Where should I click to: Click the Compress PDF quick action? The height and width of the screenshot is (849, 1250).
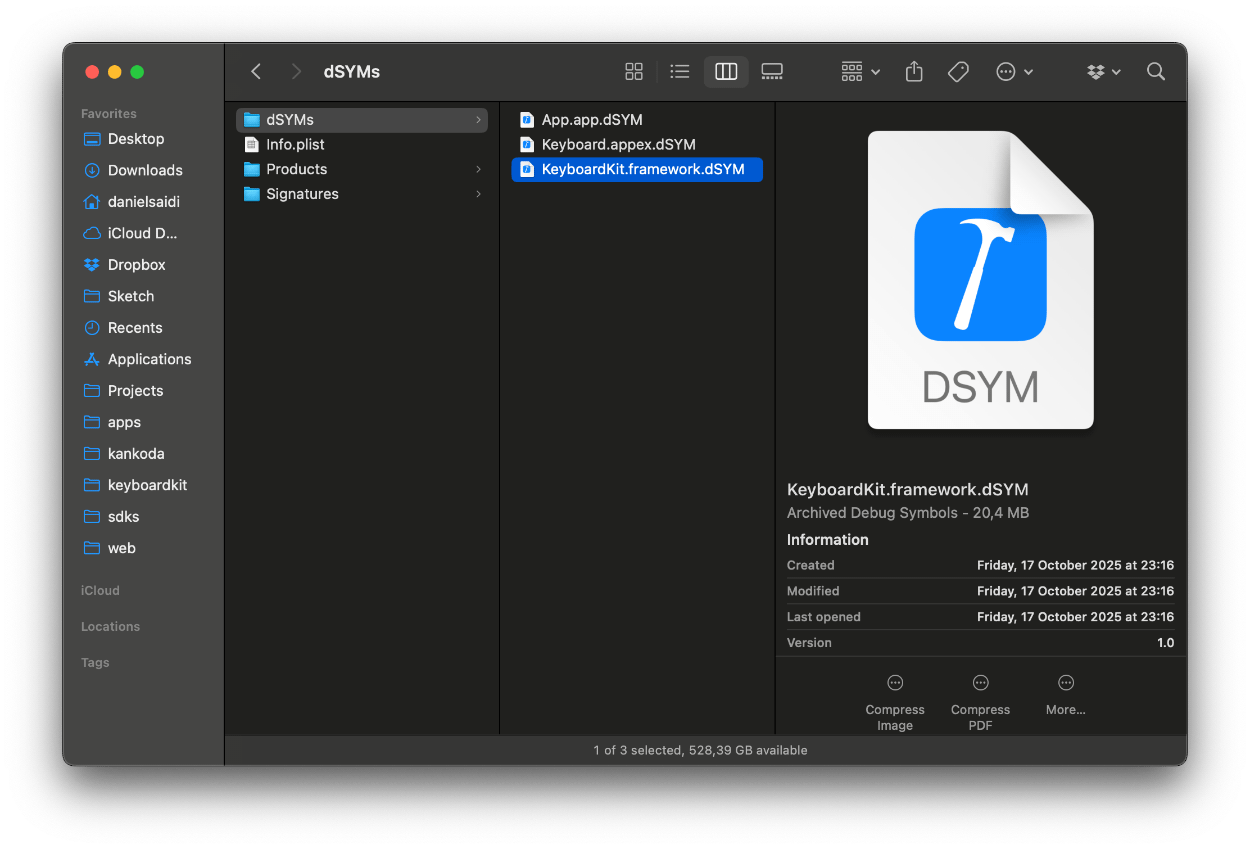(x=980, y=700)
